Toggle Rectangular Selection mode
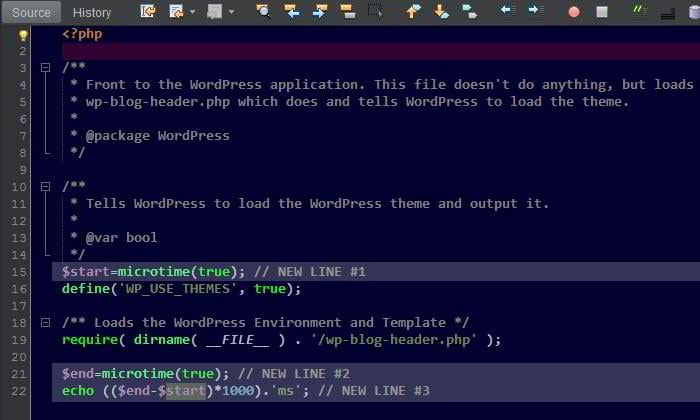 click(376, 12)
